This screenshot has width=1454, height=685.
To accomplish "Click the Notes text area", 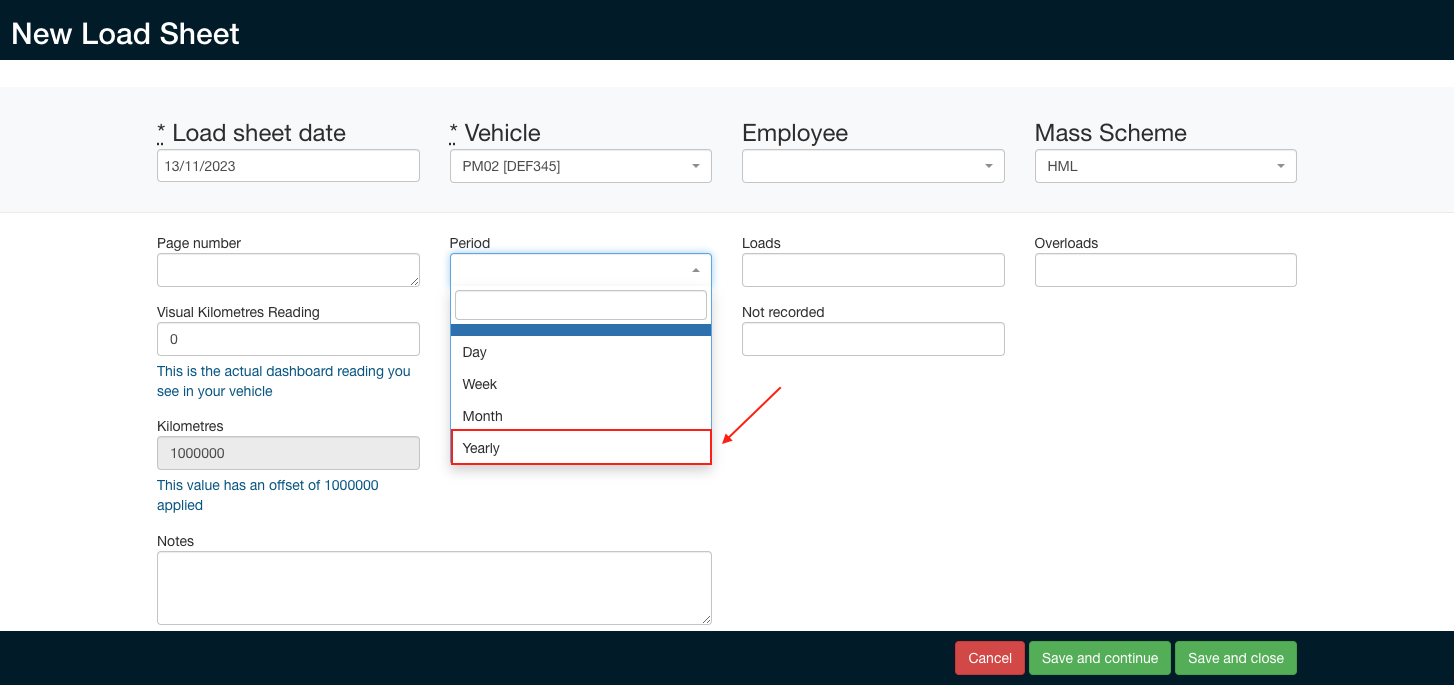I will pos(433,588).
